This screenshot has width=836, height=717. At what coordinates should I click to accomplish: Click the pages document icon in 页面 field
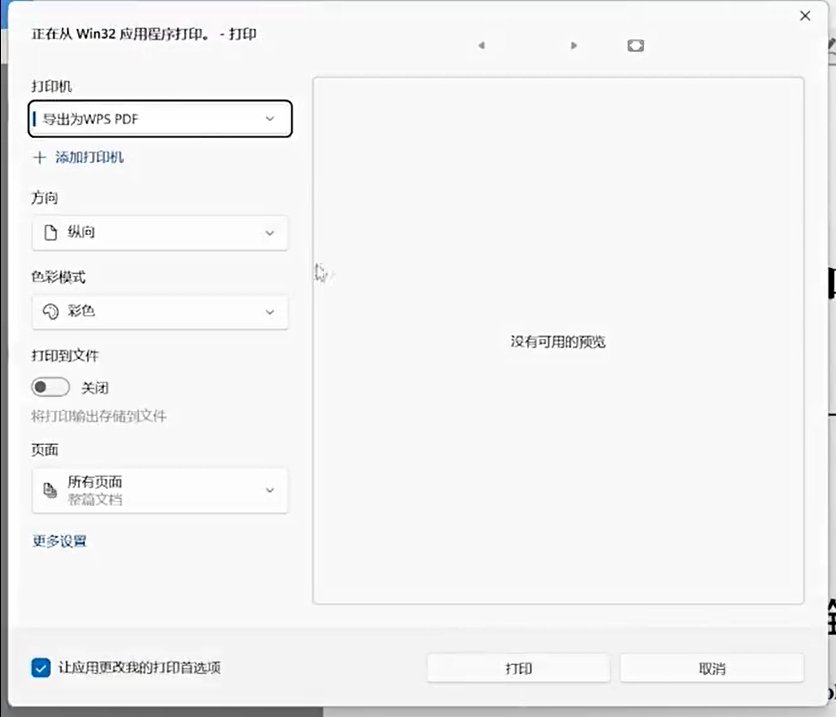coord(52,490)
